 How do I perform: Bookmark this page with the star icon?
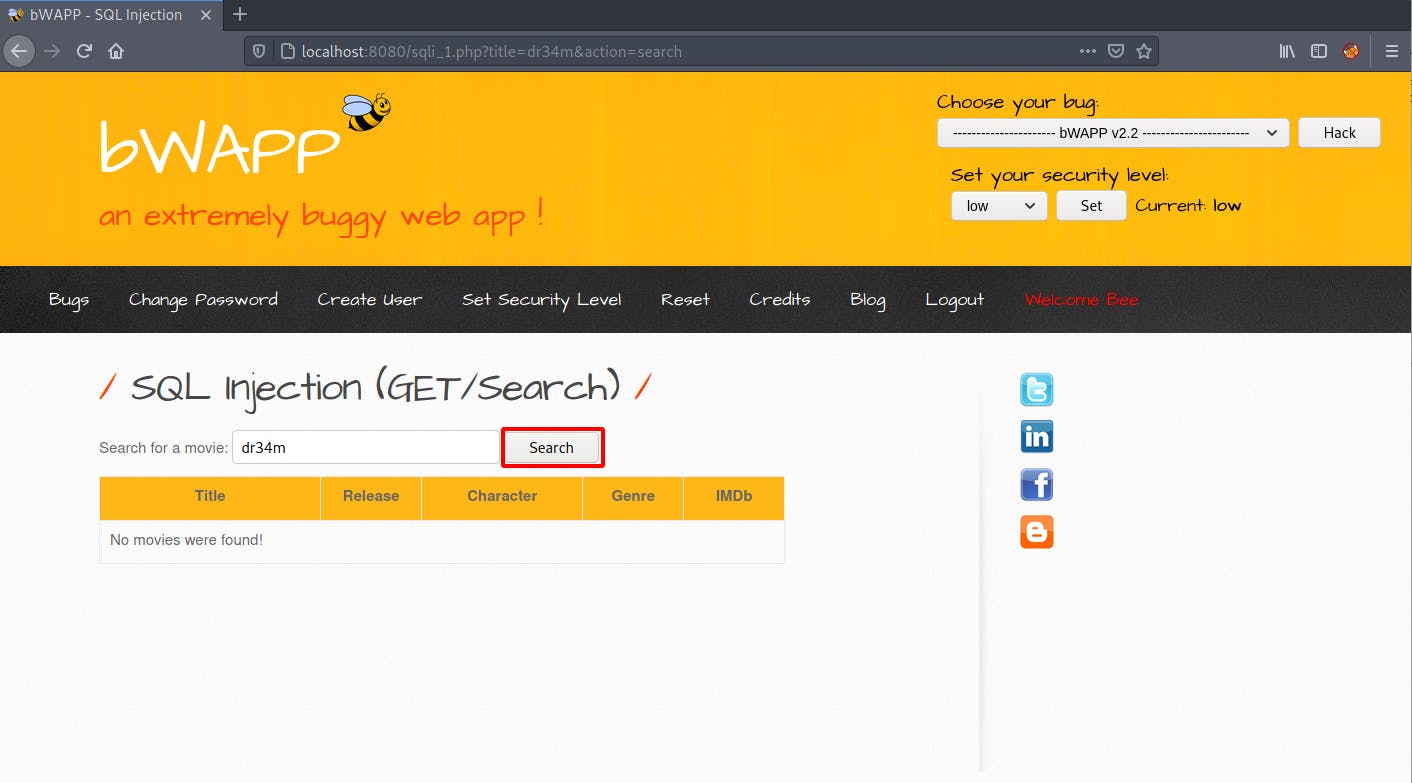click(1144, 51)
